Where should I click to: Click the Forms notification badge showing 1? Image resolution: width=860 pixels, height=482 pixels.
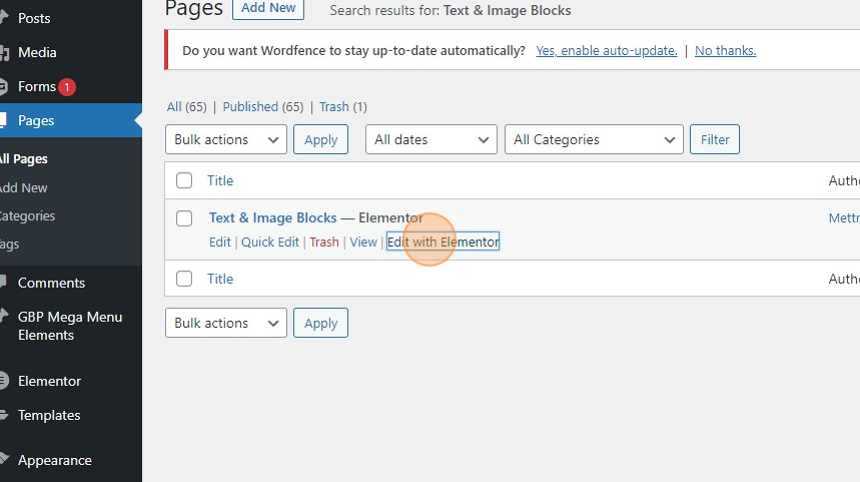pos(67,87)
